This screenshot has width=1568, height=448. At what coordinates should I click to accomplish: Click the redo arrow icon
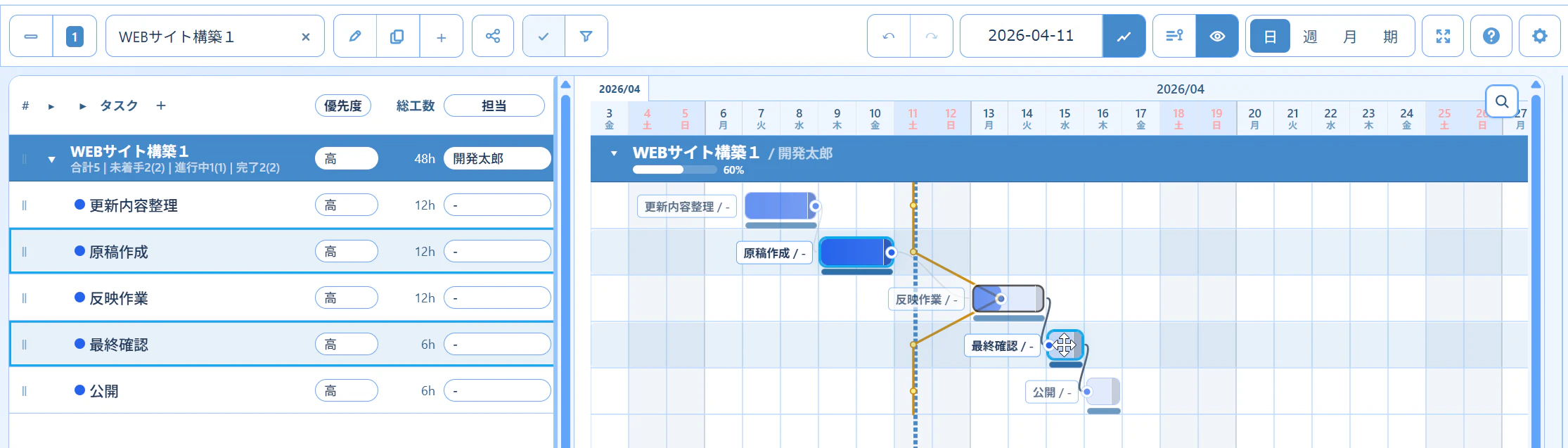[932, 37]
